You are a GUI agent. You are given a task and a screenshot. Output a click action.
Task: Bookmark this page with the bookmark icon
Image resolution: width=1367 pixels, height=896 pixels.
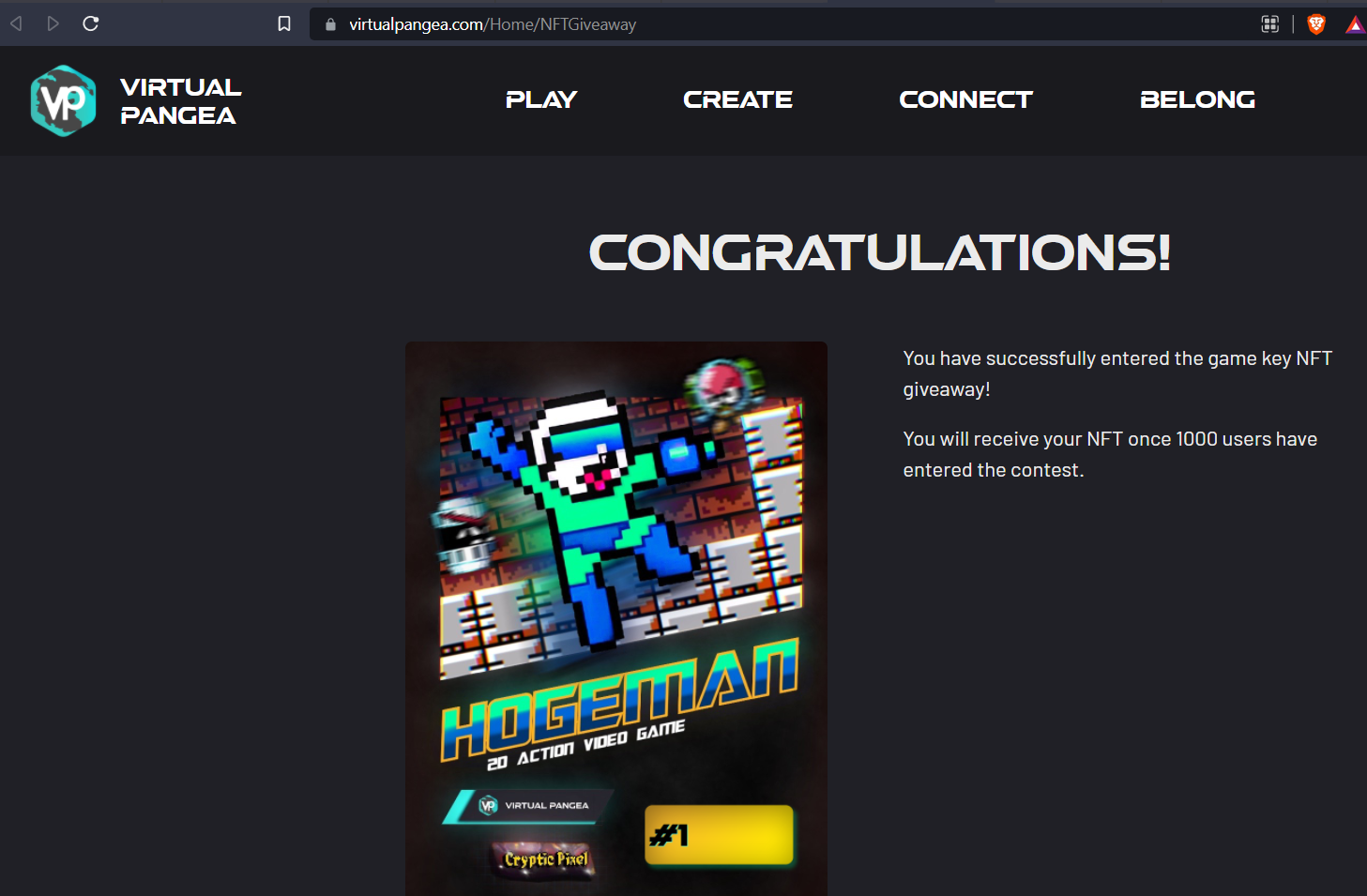point(284,23)
